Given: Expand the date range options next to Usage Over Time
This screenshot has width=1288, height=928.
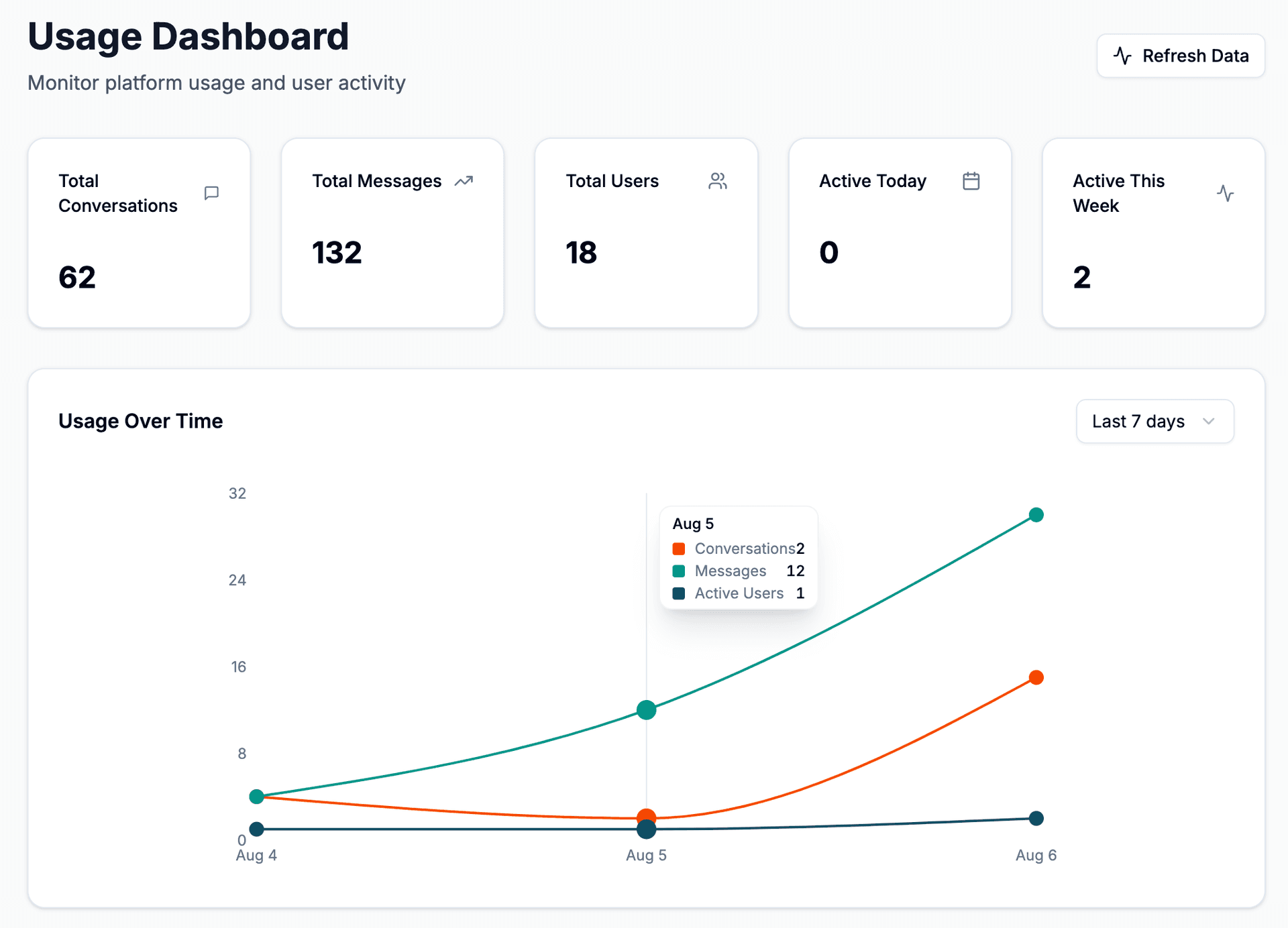Looking at the screenshot, I should [x=1155, y=421].
